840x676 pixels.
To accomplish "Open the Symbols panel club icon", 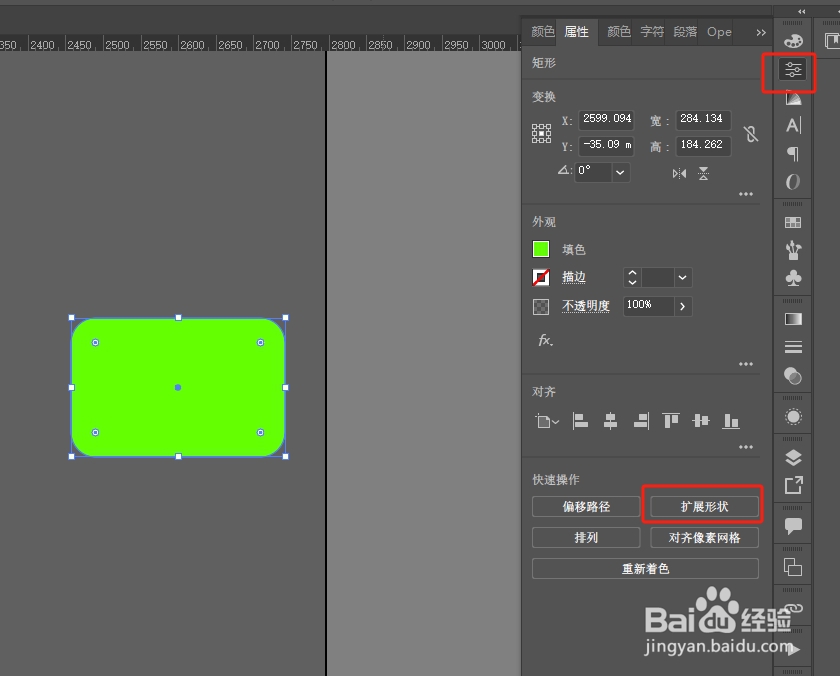I will tap(793, 278).
